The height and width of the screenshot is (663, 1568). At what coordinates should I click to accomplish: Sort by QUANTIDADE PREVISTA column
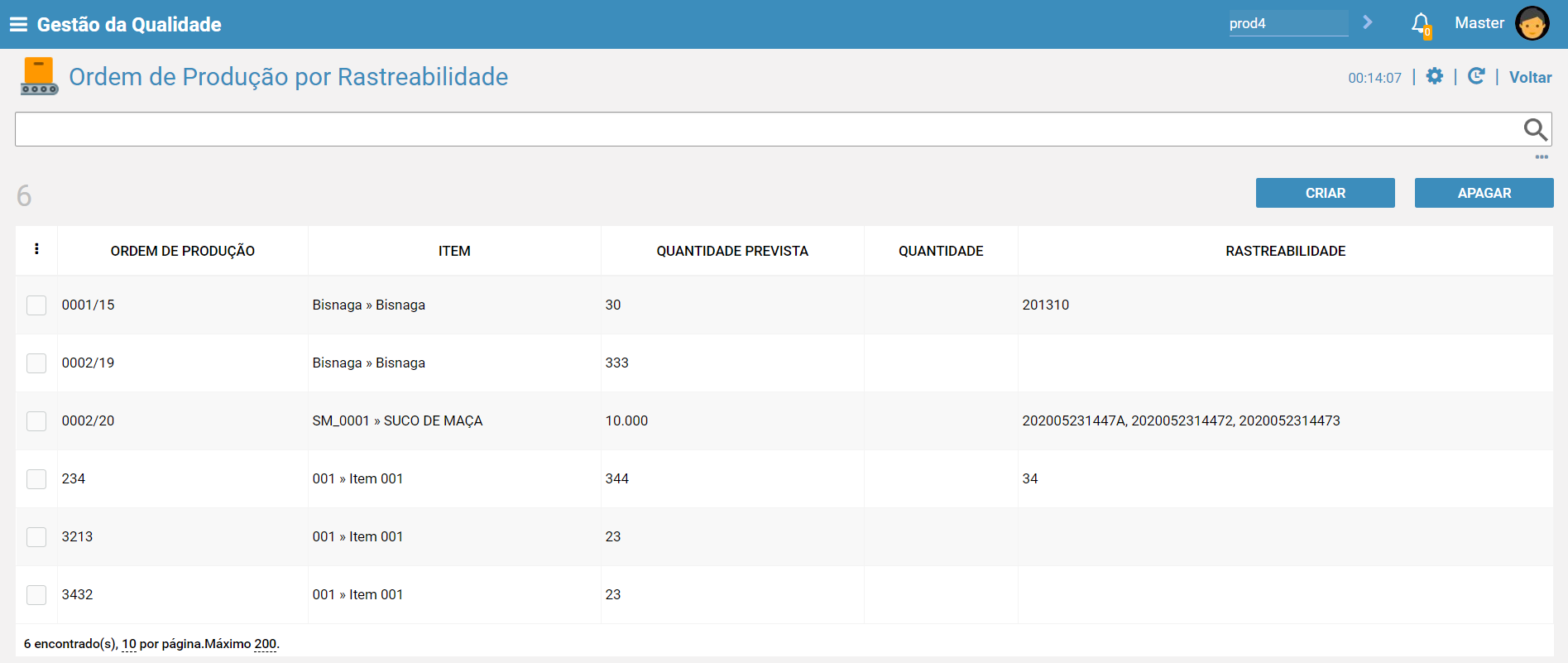click(x=732, y=251)
